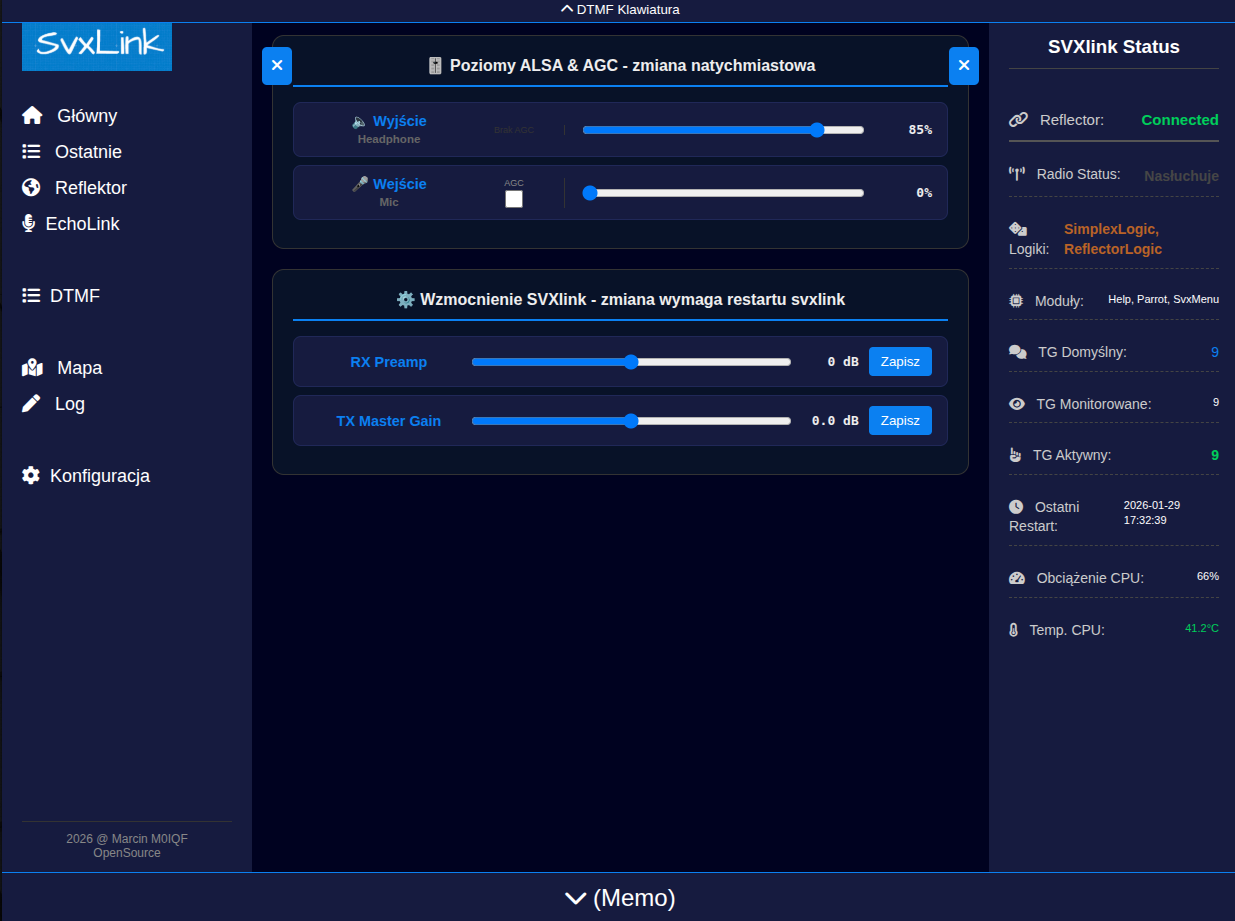Close panel using the left X button

coord(277,66)
